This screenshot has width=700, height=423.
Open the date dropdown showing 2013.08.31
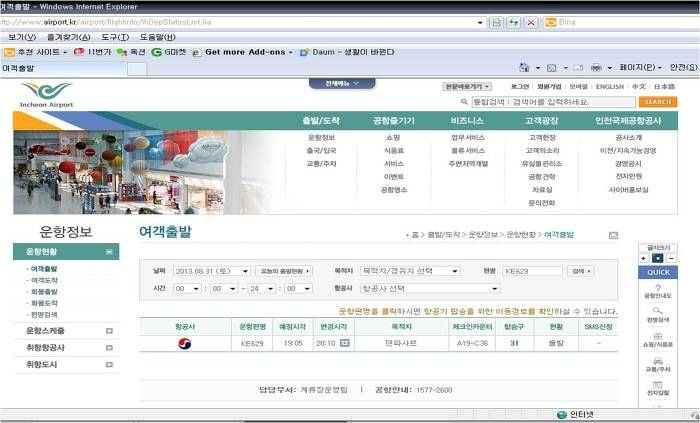click(212, 271)
